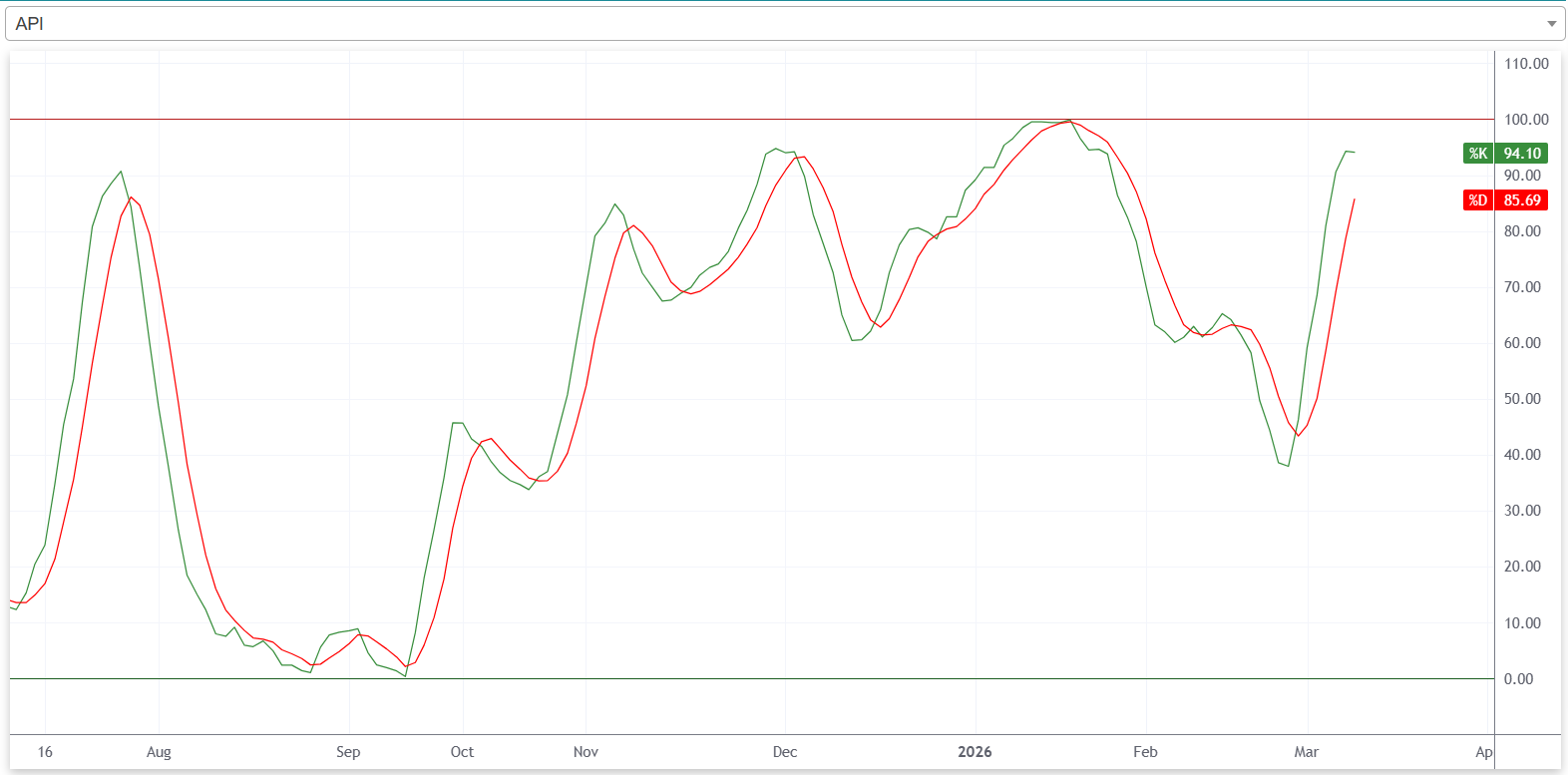Click the Nov label on time axis
1568x775 pixels.
point(586,752)
